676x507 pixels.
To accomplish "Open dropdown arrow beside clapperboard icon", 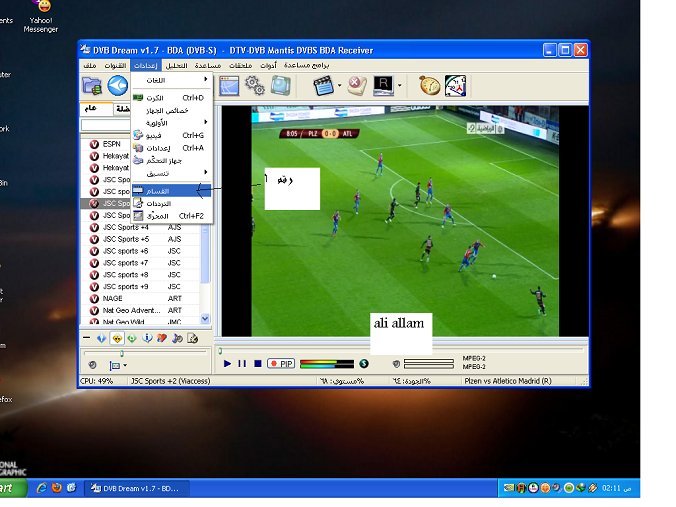I will pyautogui.click(x=339, y=86).
